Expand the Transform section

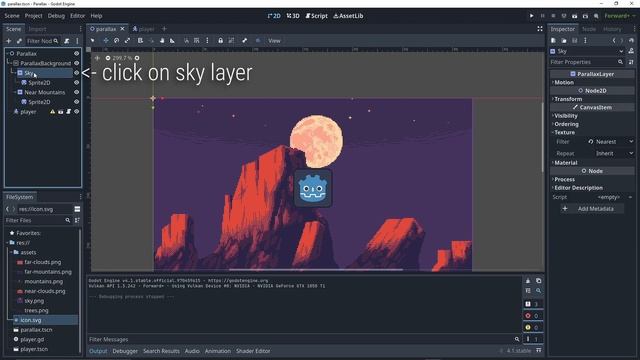coord(592,99)
